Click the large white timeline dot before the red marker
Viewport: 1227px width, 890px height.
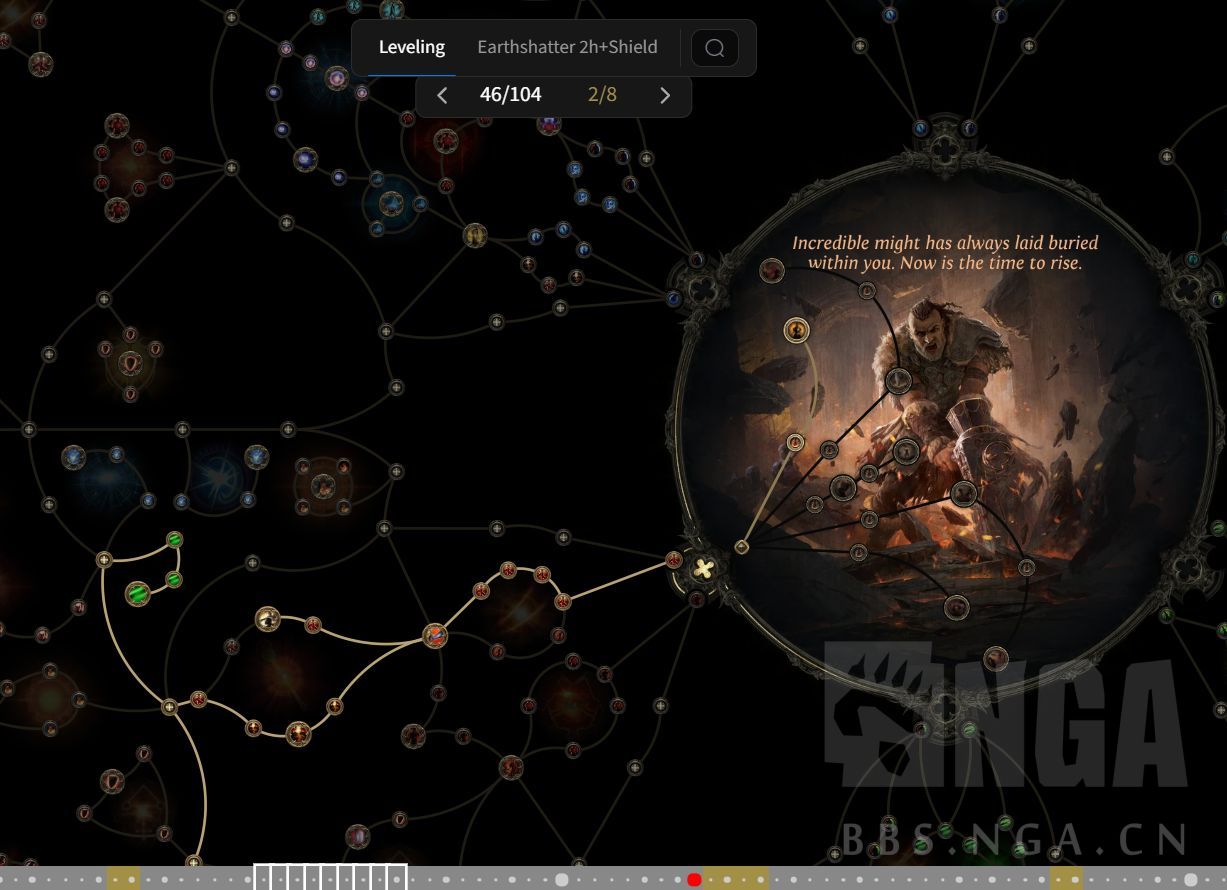click(562, 880)
